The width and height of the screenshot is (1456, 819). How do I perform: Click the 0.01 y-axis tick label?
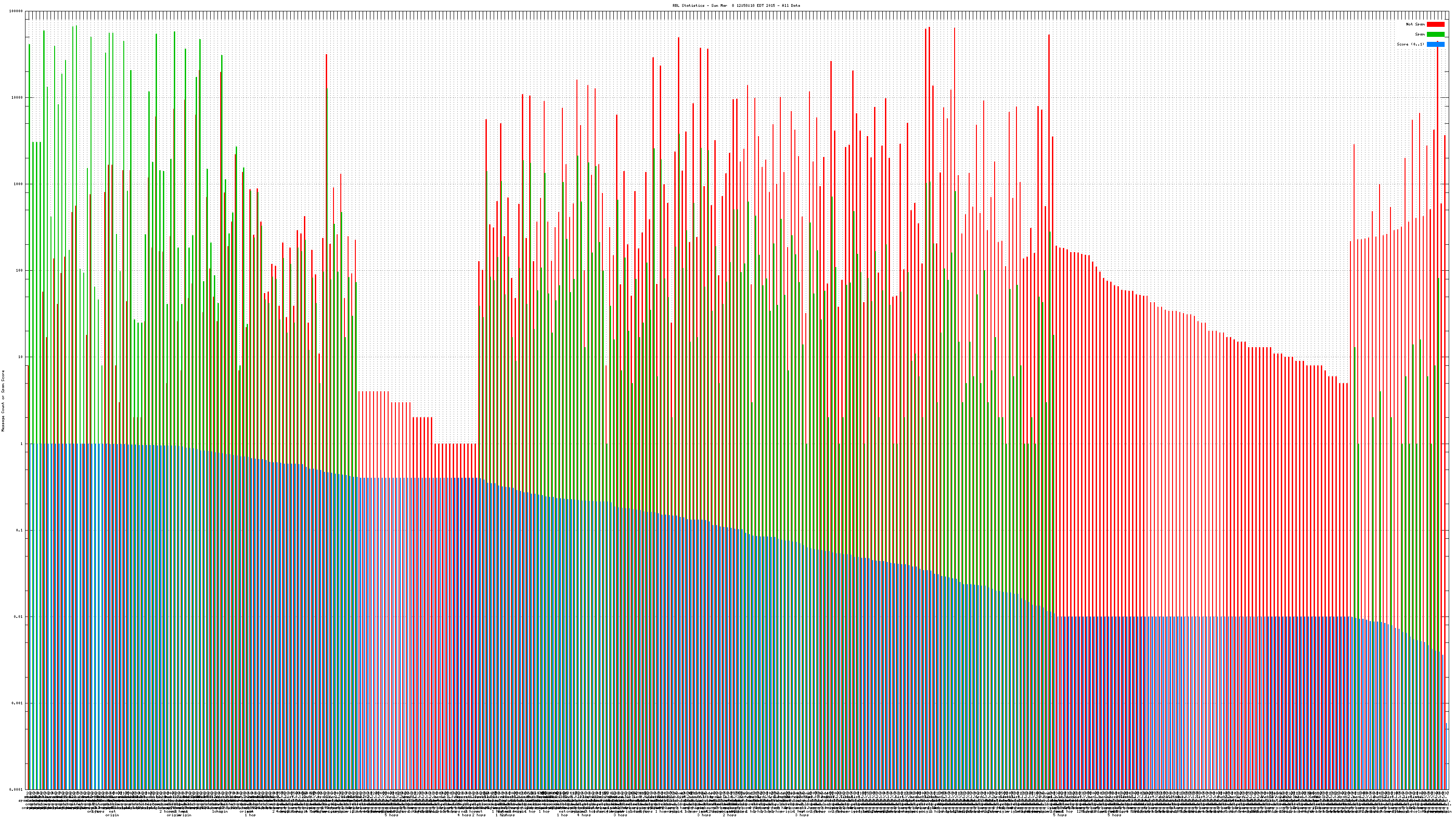click(19, 617)
